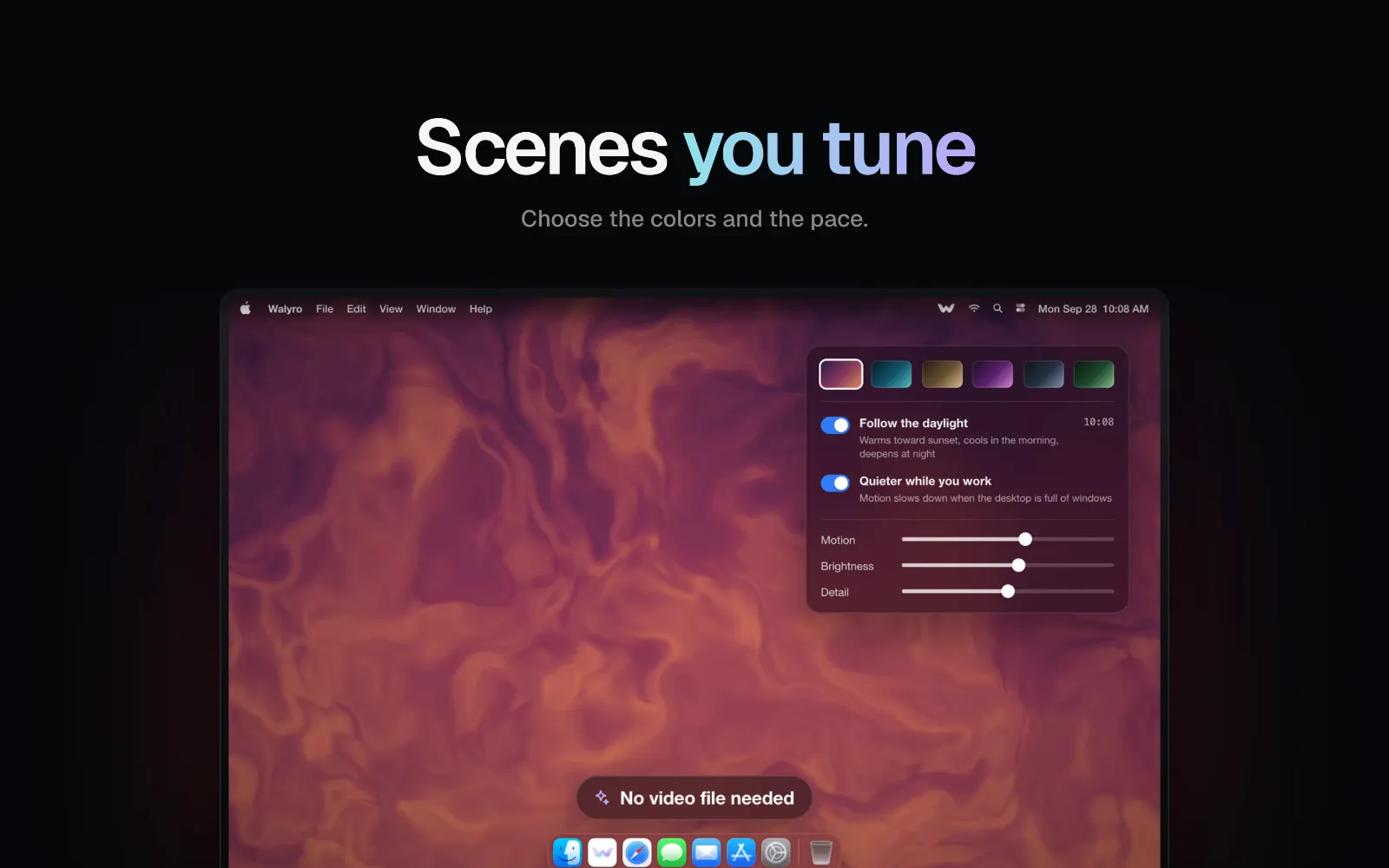Open the View menu
The width and height of the screenshot is (1389, 868).
pos(391,309)
